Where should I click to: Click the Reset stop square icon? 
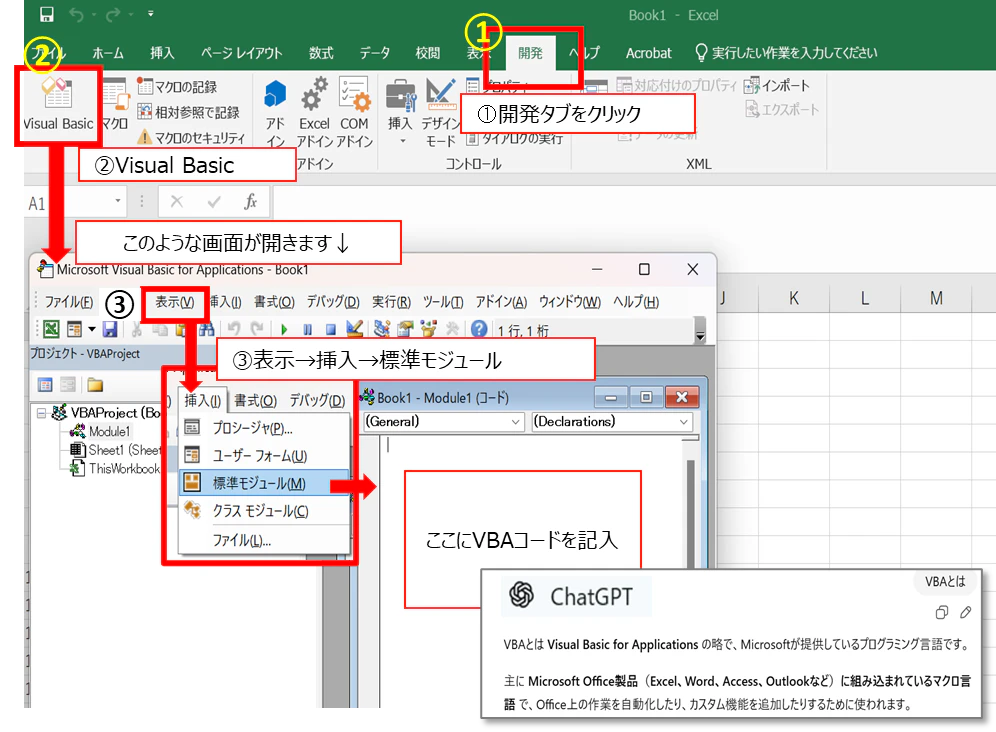point(330,329)
